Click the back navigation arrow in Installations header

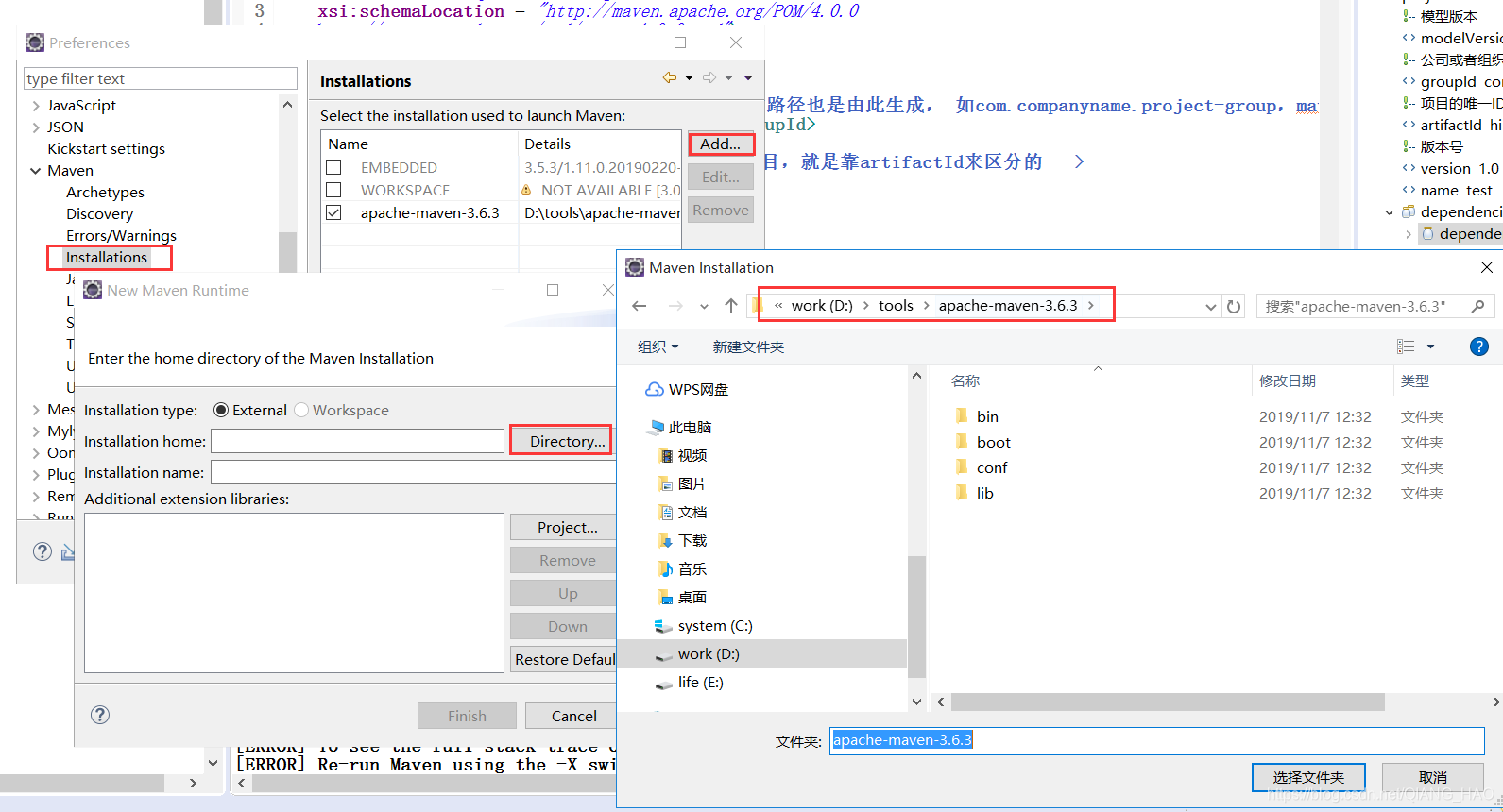tap(670, 77)
